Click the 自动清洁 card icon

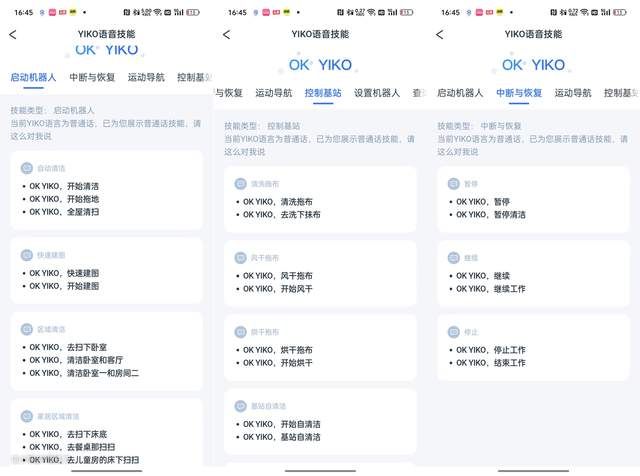28,169
